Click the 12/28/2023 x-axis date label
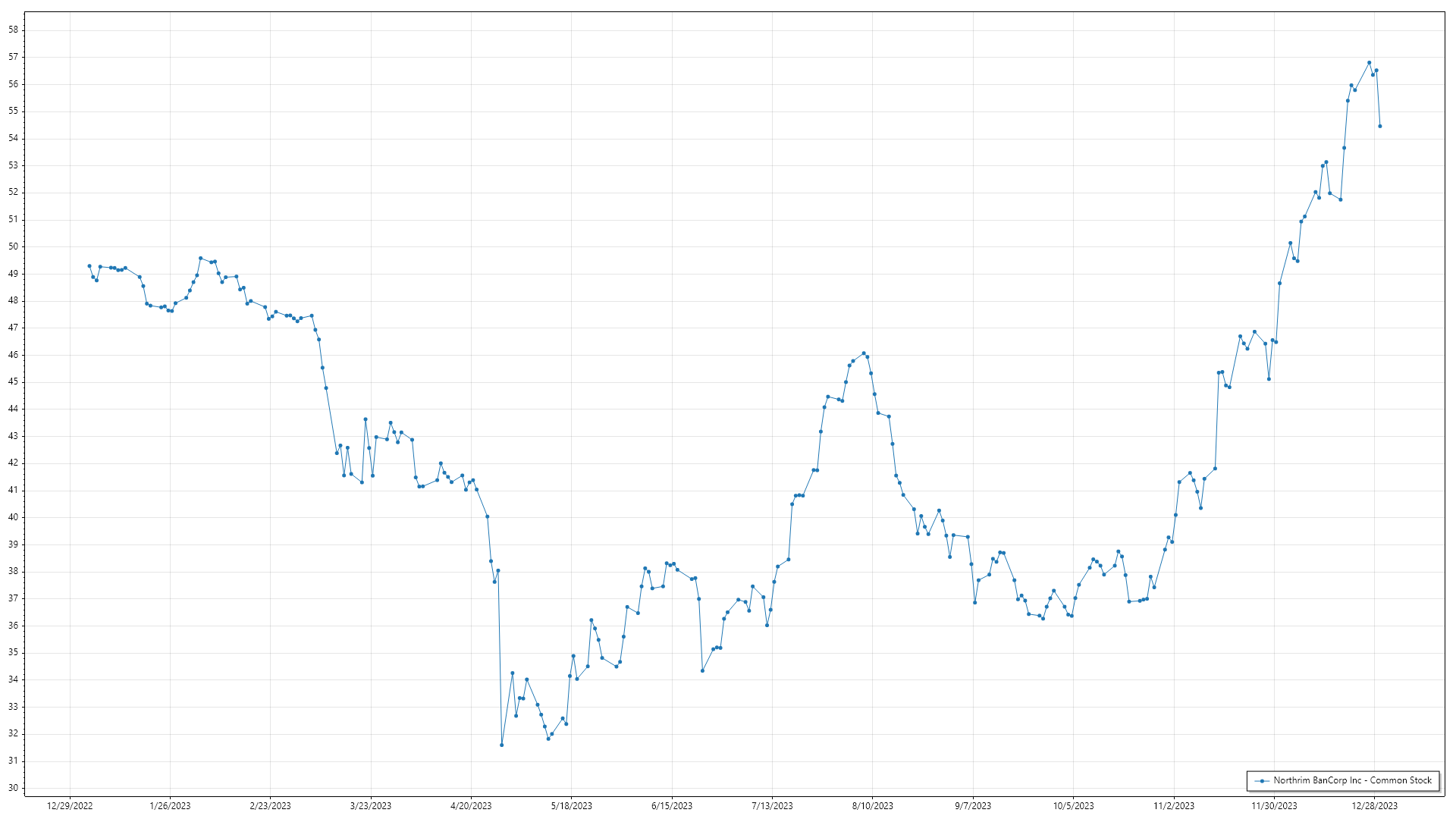1456x819 pixels. pos(1374,806)
